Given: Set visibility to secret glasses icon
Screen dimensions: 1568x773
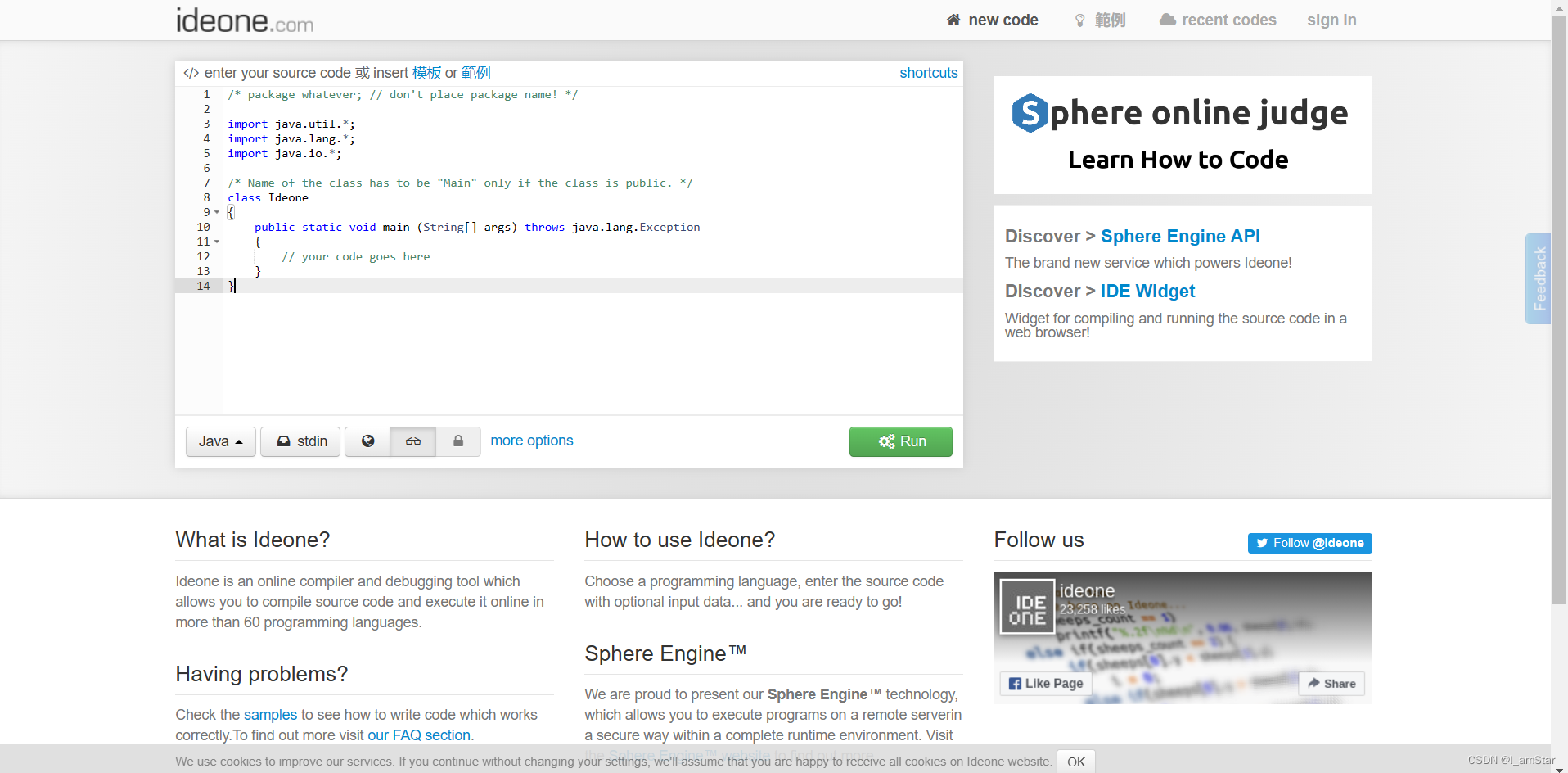Looking at the screenshot, I should click(x=413, y=441).
